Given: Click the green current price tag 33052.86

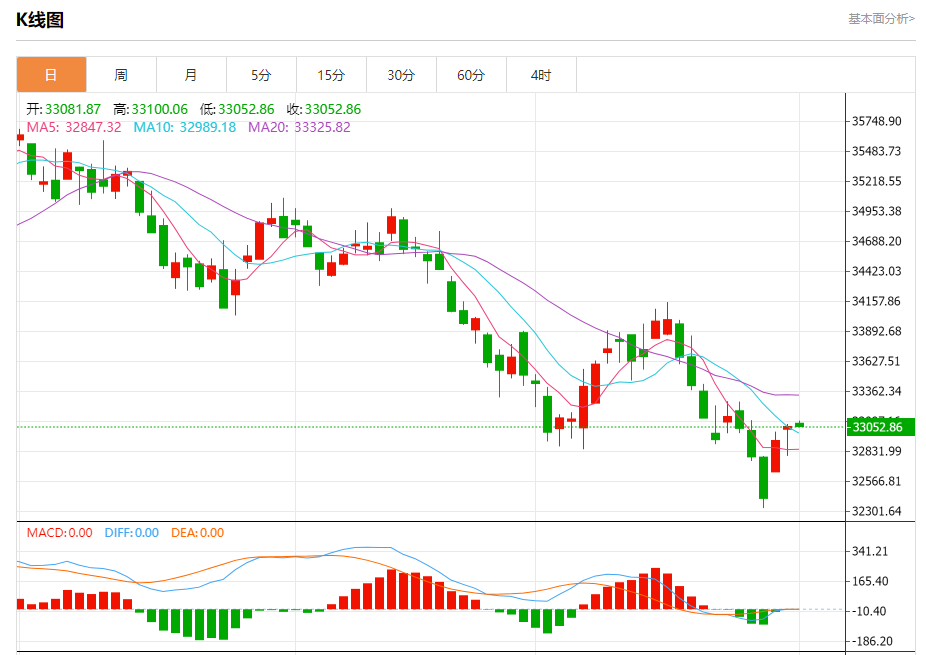Looking at the screenshot, I should pyautogui.click(x=881, y=427).
